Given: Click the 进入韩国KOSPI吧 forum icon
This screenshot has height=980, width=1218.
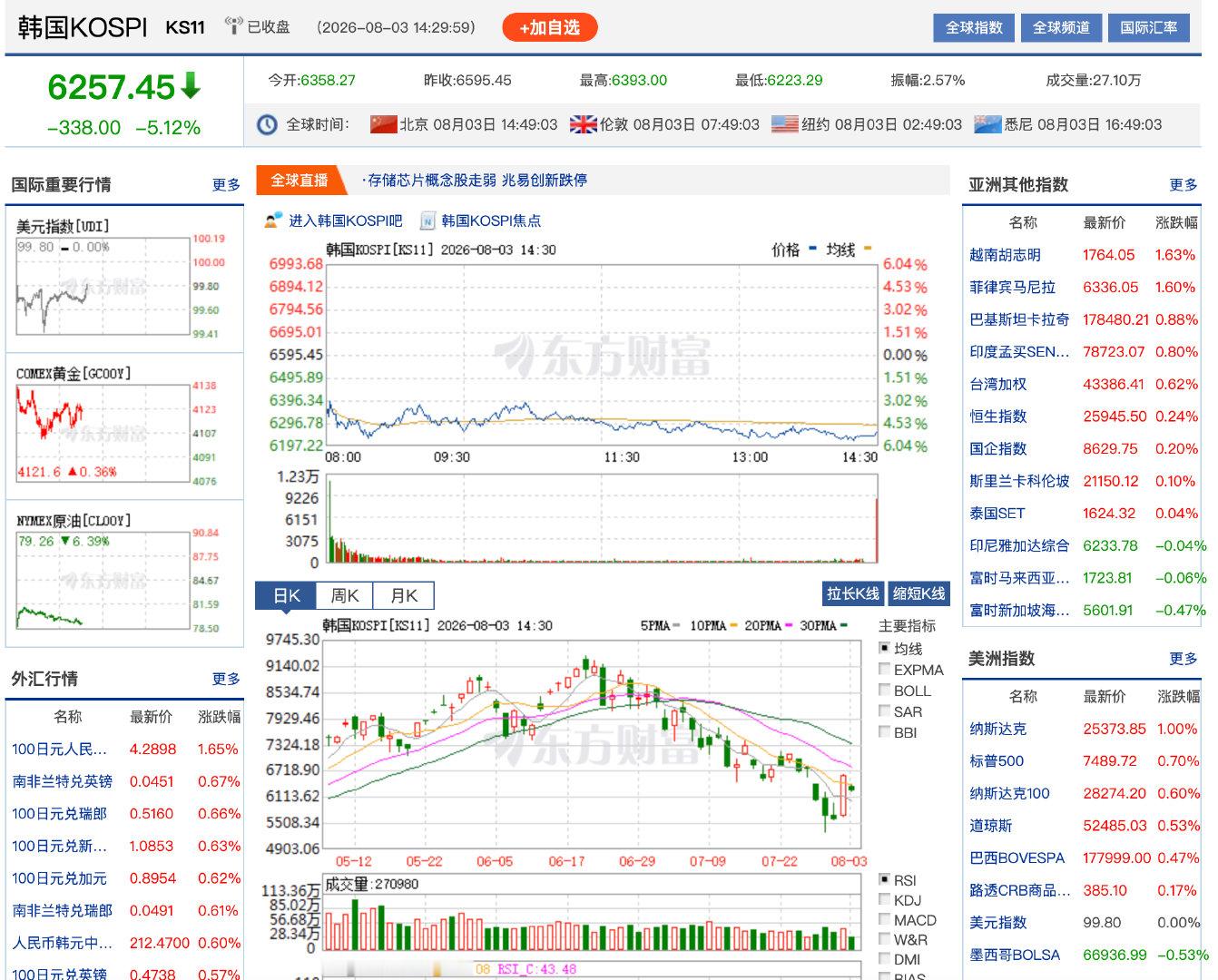Looking at the screenshot, I should (x=273, y=220).
